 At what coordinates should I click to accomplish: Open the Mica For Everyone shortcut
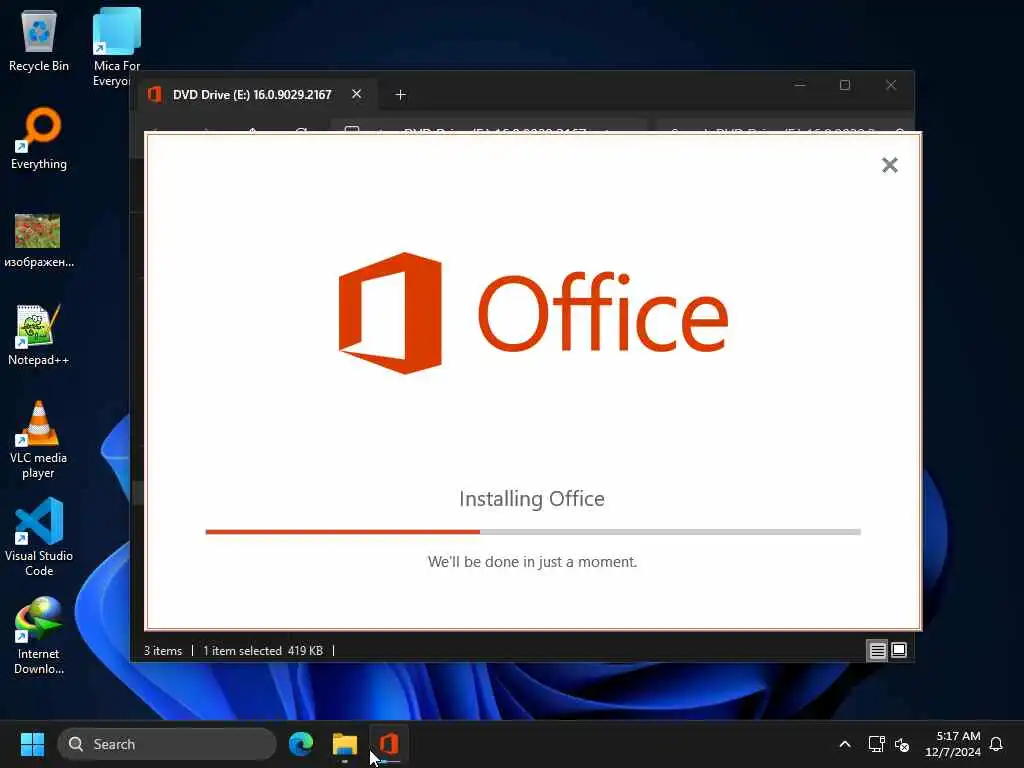tap(116, 47)
